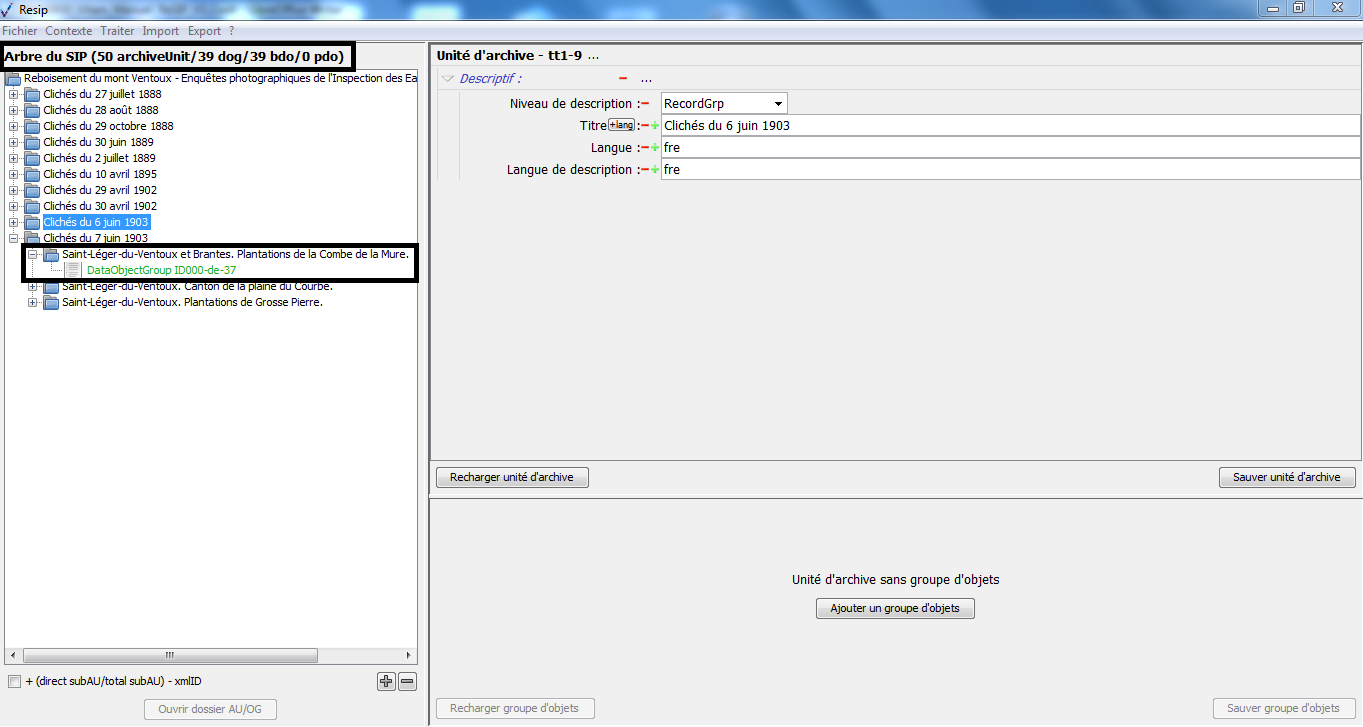
Task: Click the +lang button next to Titre
Action: (621, 125)
